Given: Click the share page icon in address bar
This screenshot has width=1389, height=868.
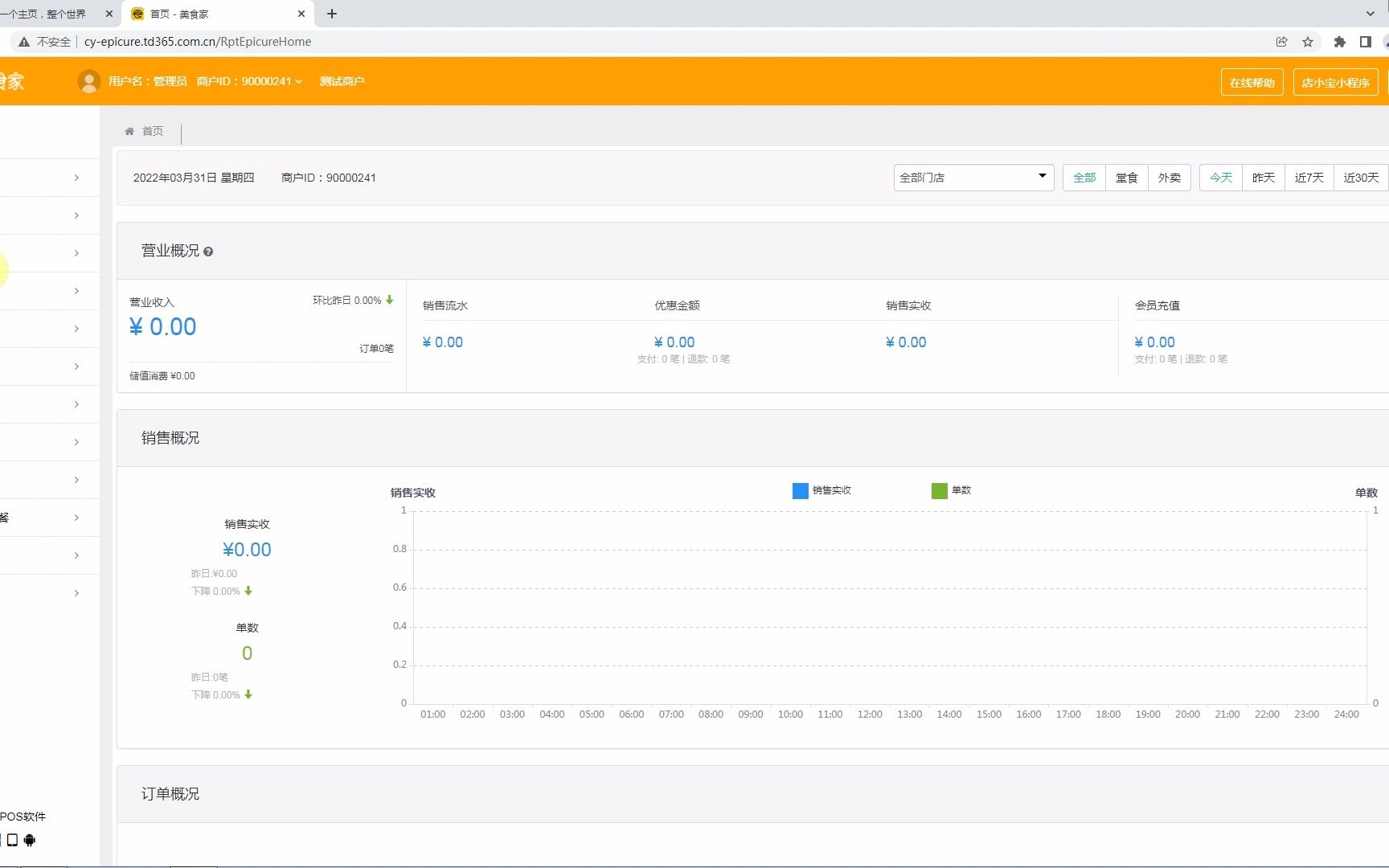Looking at the screenshot, I should [x=1281, y=42].
